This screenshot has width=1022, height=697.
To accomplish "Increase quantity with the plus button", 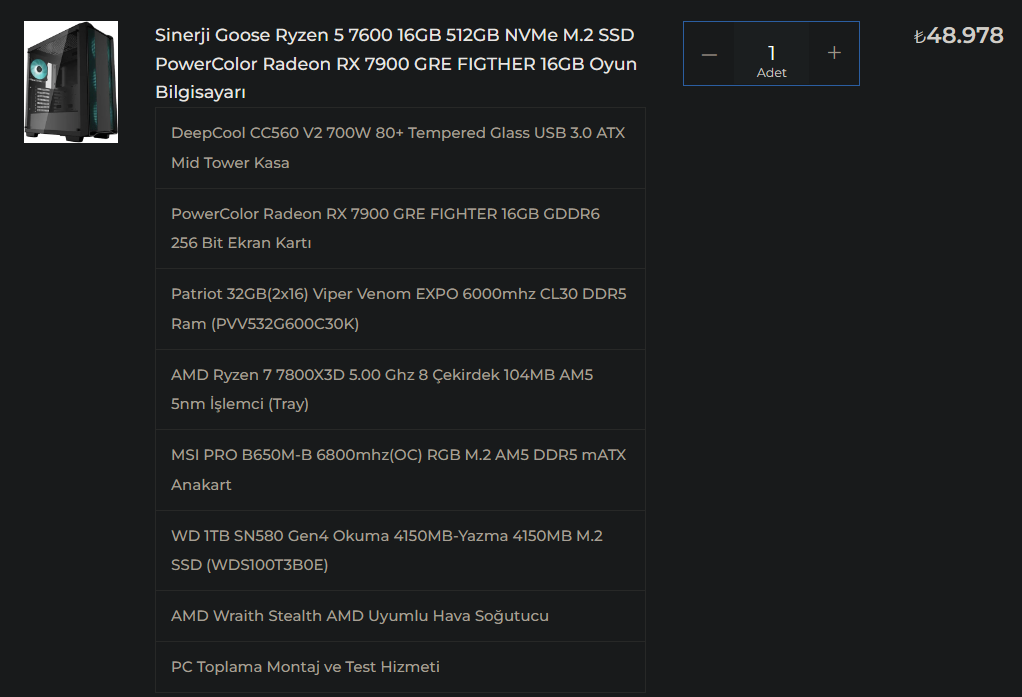I will pos(834,53).
